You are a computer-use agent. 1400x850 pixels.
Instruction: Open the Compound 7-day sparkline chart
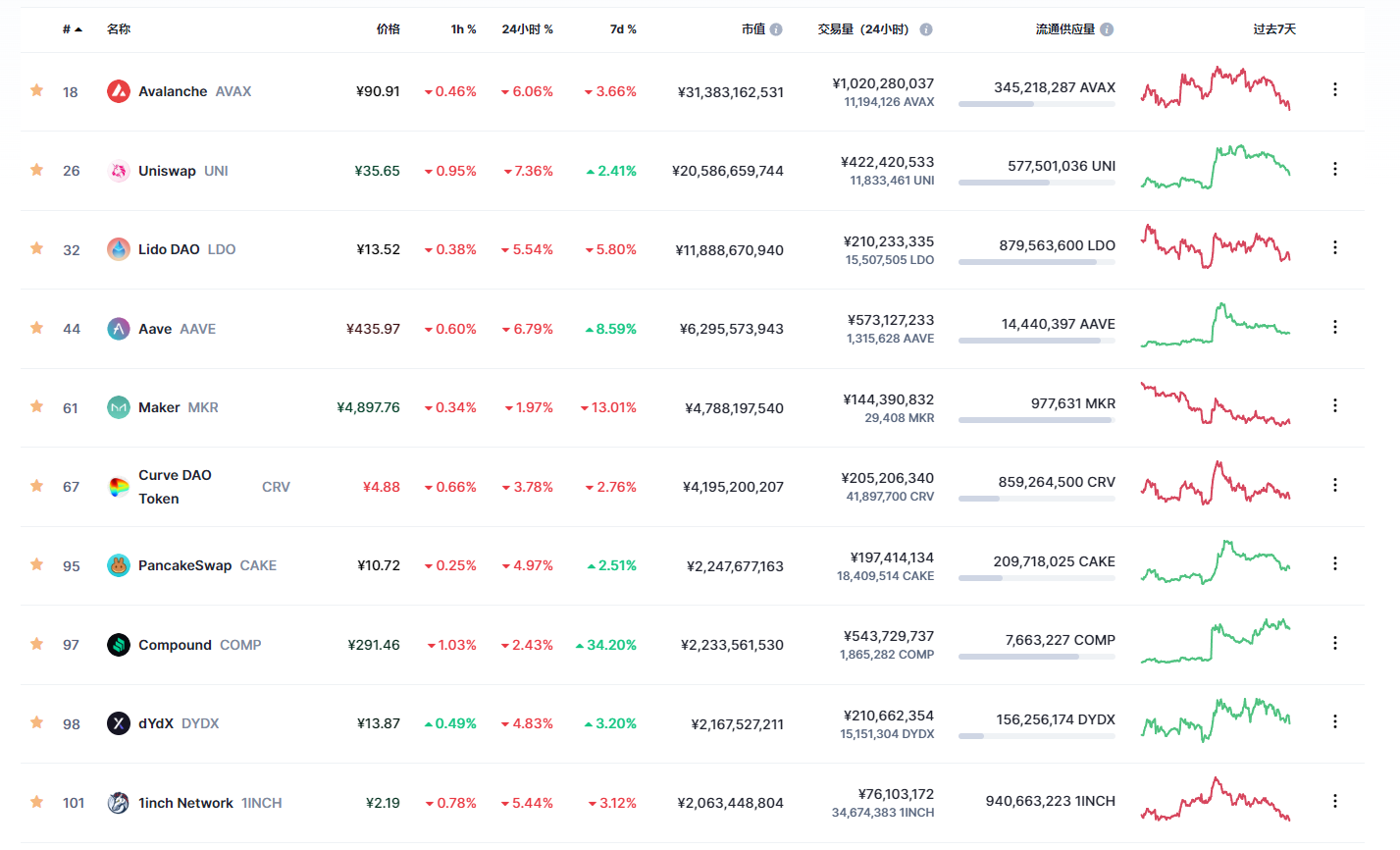(x=1216, y=642)
